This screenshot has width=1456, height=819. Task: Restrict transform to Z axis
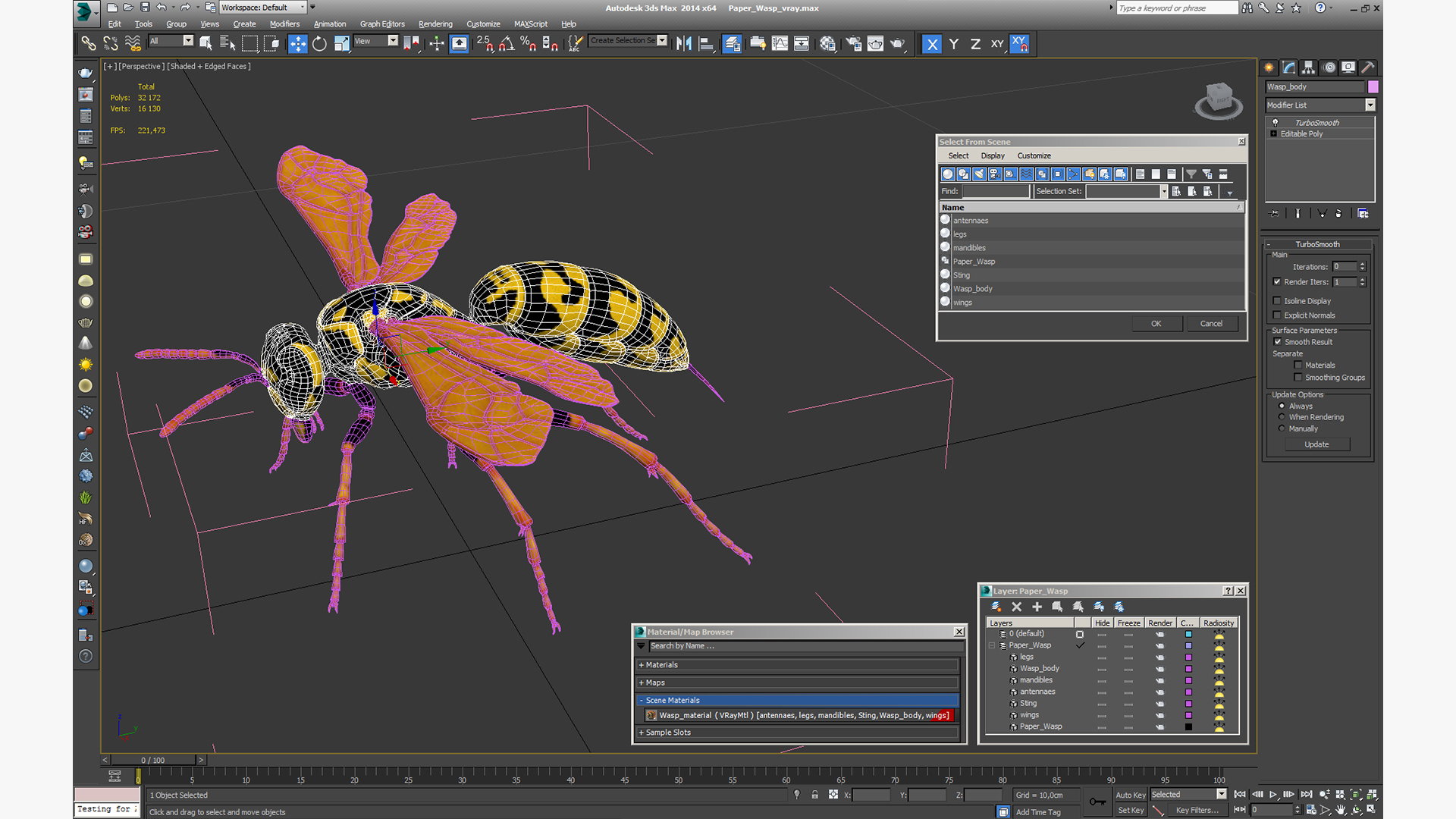tap(975, 44)
